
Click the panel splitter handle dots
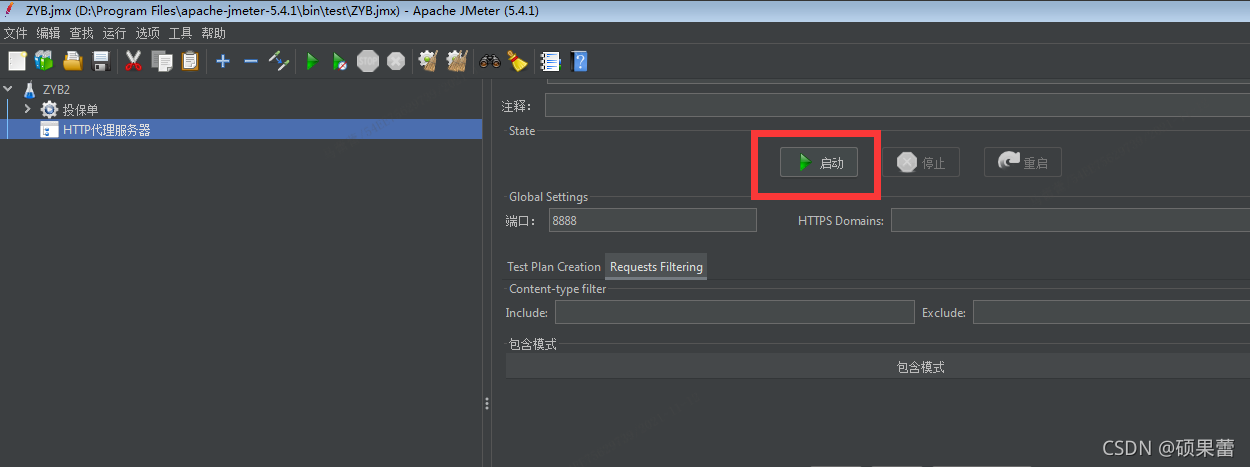pos(487,403)
